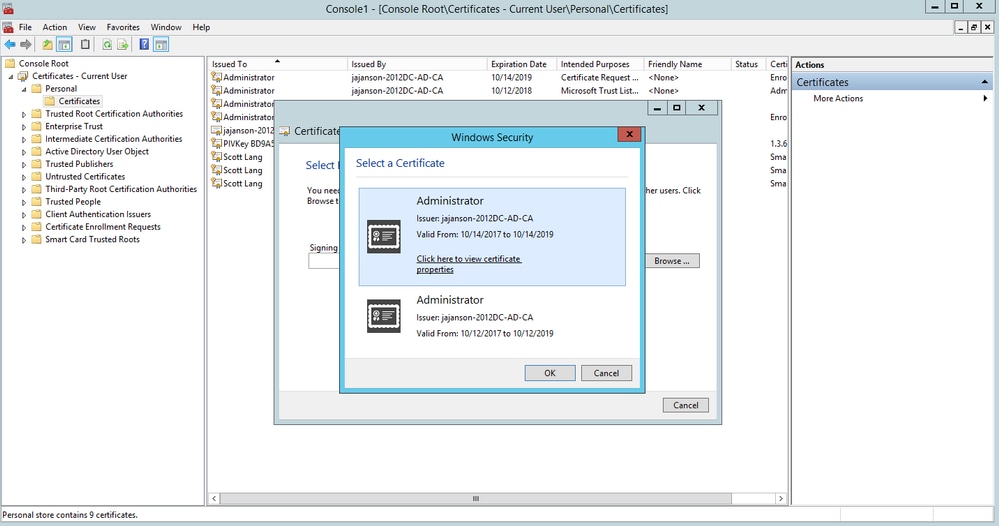The image size is (999, 526).
Task: Click the Console Root folder icon
Action: [x=10, y=63]
